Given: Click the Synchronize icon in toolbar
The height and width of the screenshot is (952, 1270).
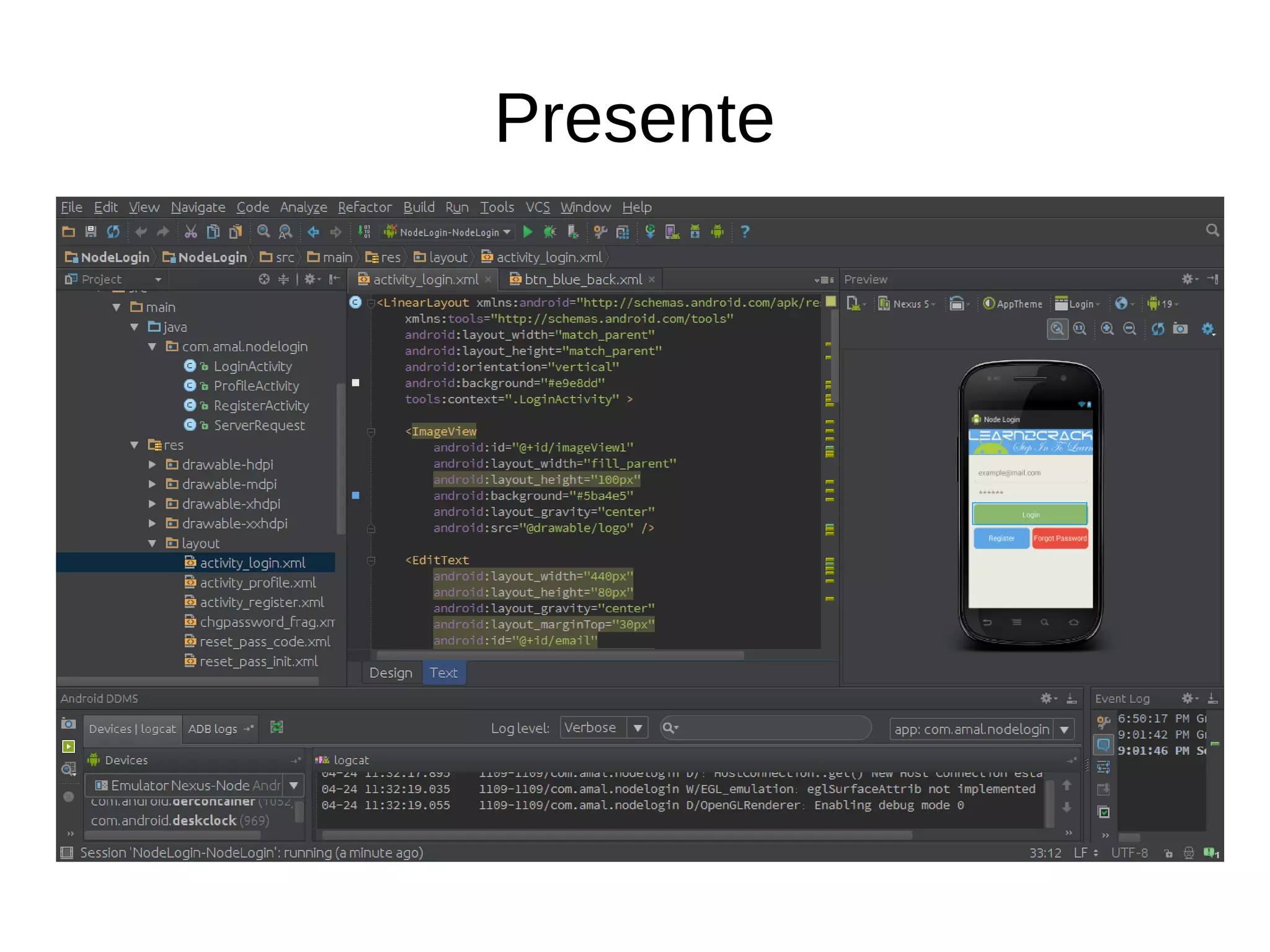Looking at the screenshot, I should click(x=113, y=232).
